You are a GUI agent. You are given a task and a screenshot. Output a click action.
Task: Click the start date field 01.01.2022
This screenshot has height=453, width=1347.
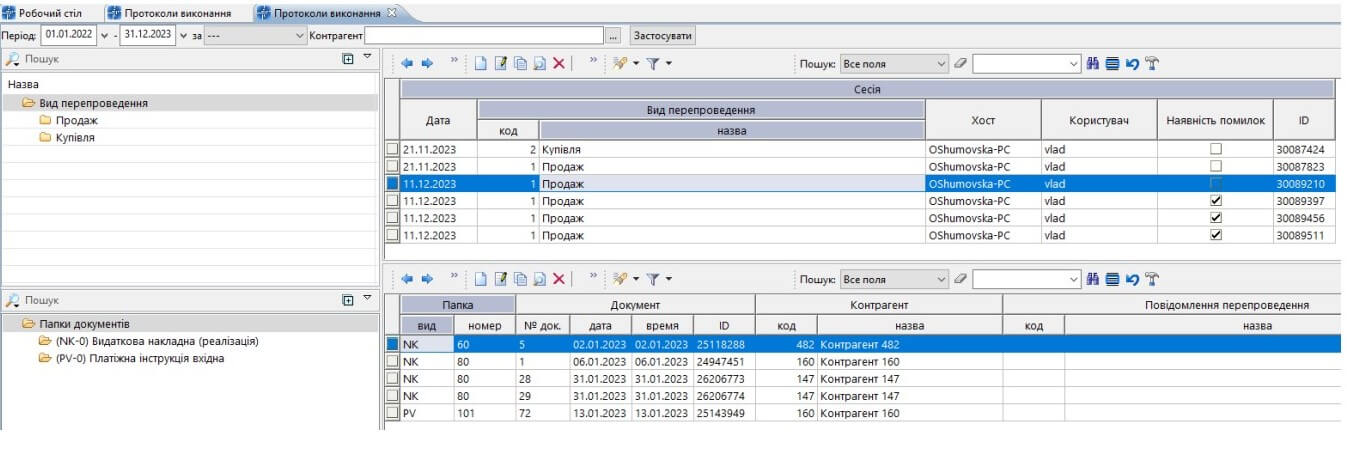tap(68, 35)
